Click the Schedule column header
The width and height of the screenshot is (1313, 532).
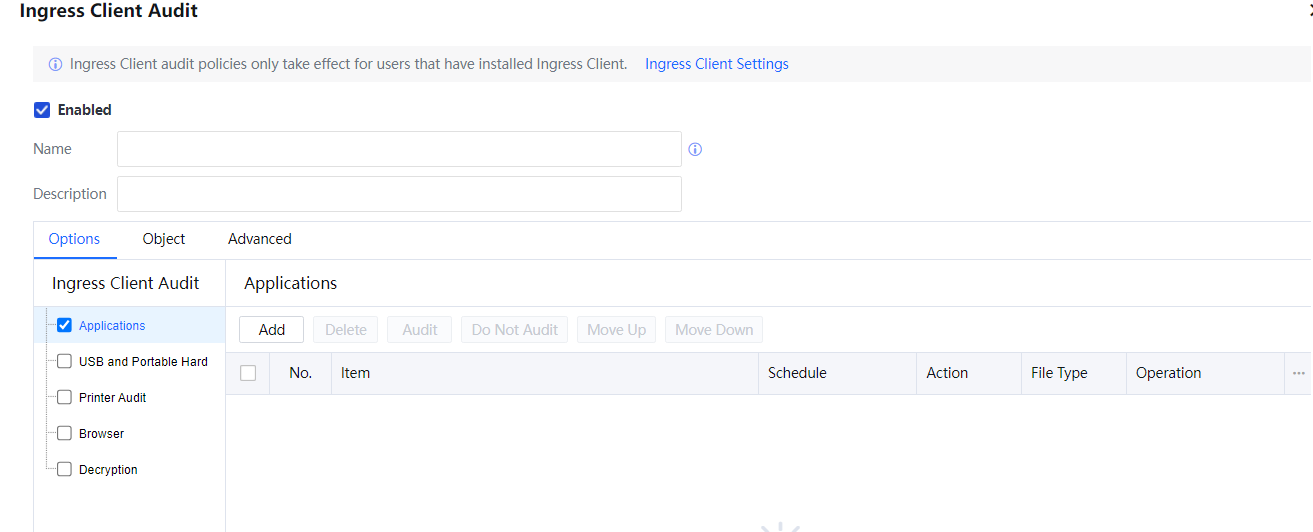coord(797,373)
